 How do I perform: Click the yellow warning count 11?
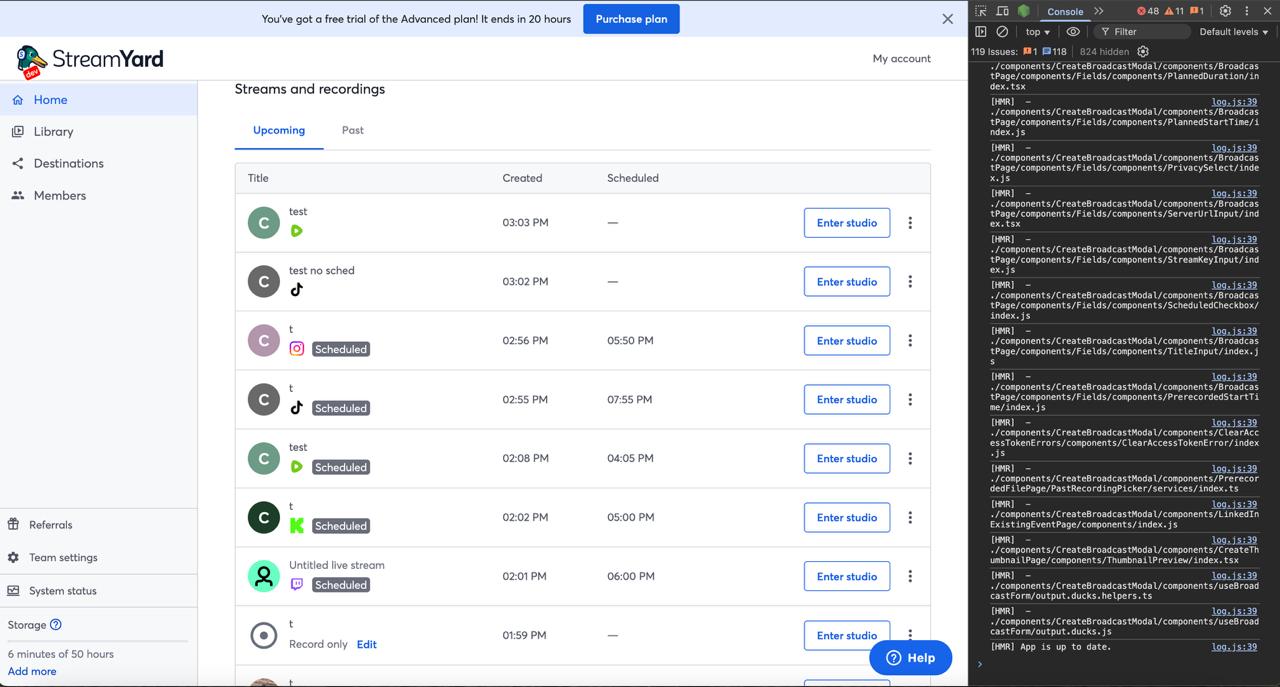[1174, 11]
